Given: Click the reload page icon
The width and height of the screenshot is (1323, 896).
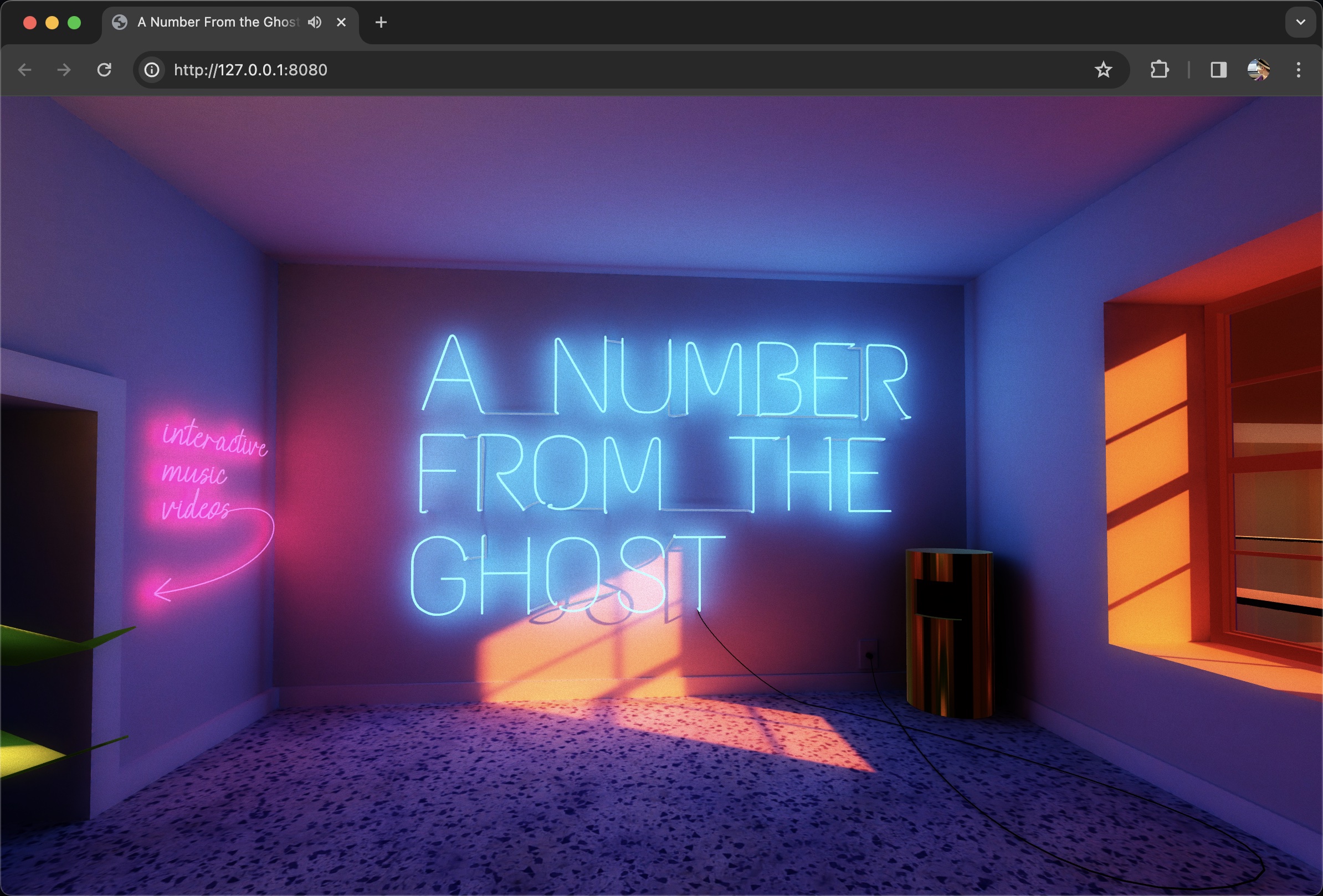Looking at the screenshot, I should coord(104,70).
